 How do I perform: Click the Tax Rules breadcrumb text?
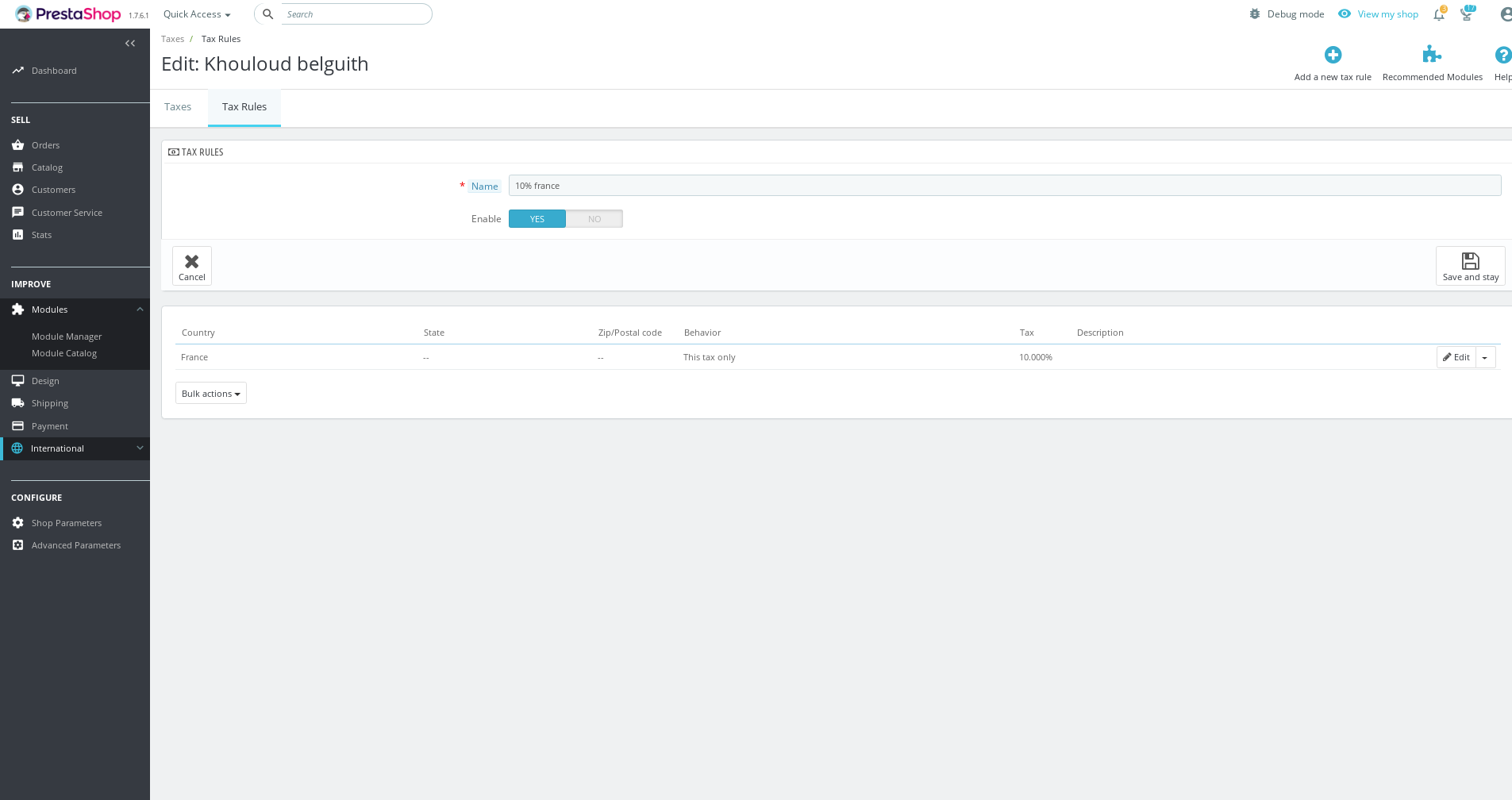(x=221, y=39)
